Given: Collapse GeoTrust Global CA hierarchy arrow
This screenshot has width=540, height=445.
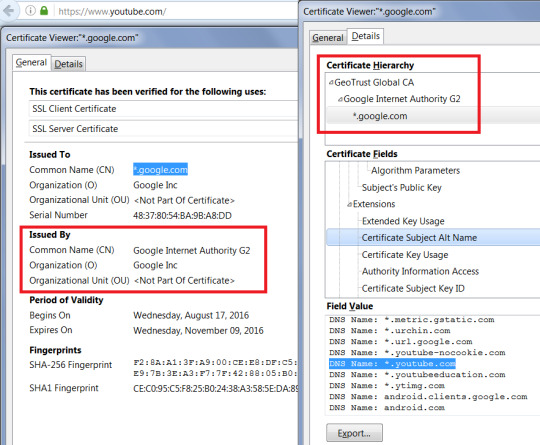Looking at the screenshot, I should (331, 83).
